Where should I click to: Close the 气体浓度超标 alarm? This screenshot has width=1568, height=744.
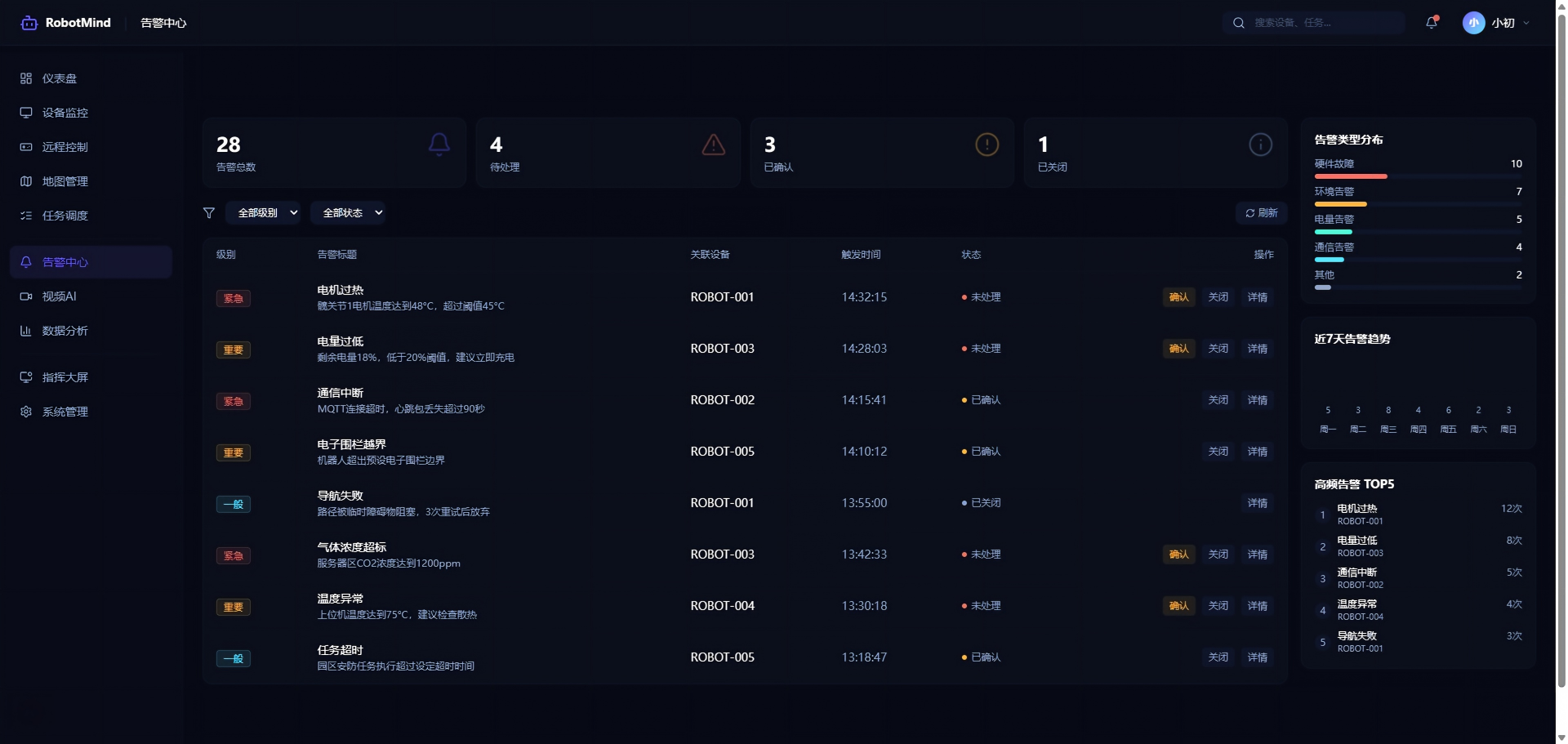(1218, 555)
